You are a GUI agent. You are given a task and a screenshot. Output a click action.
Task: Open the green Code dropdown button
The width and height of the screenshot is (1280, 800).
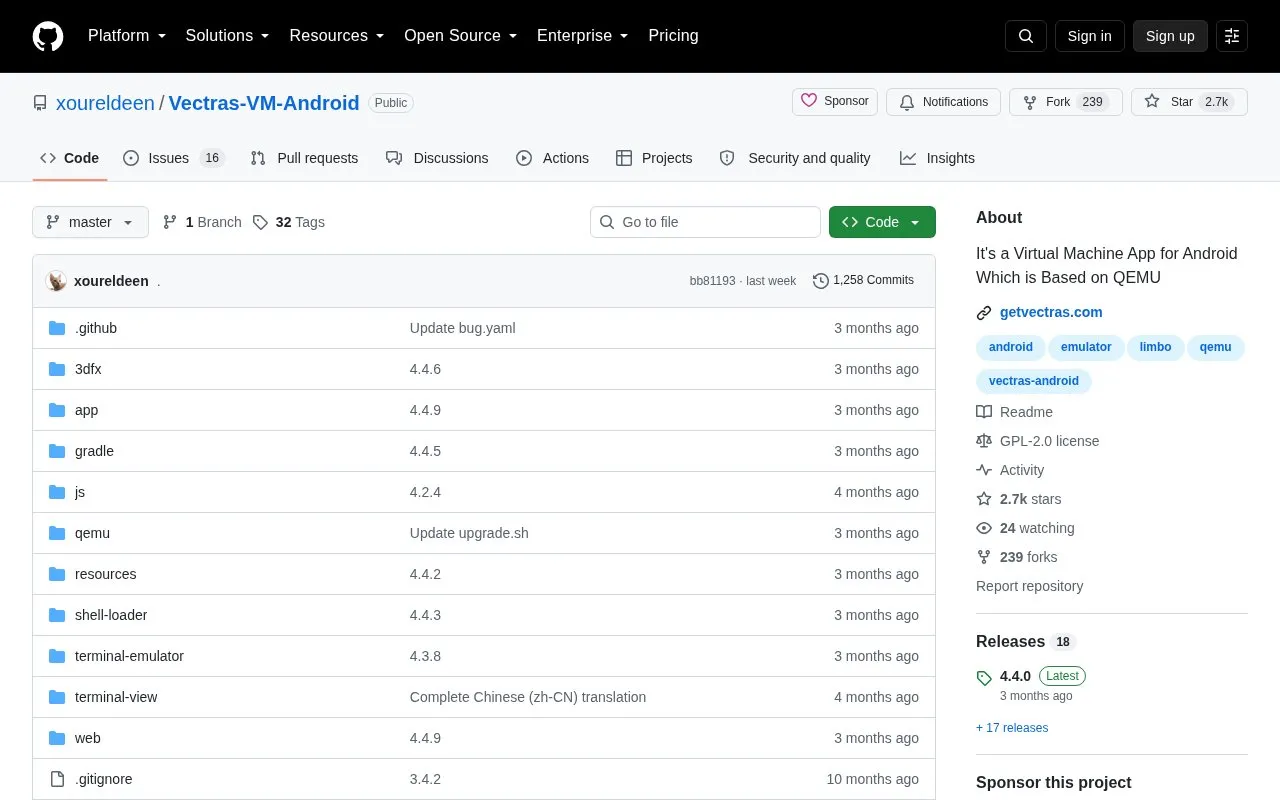tap(882, 222)
